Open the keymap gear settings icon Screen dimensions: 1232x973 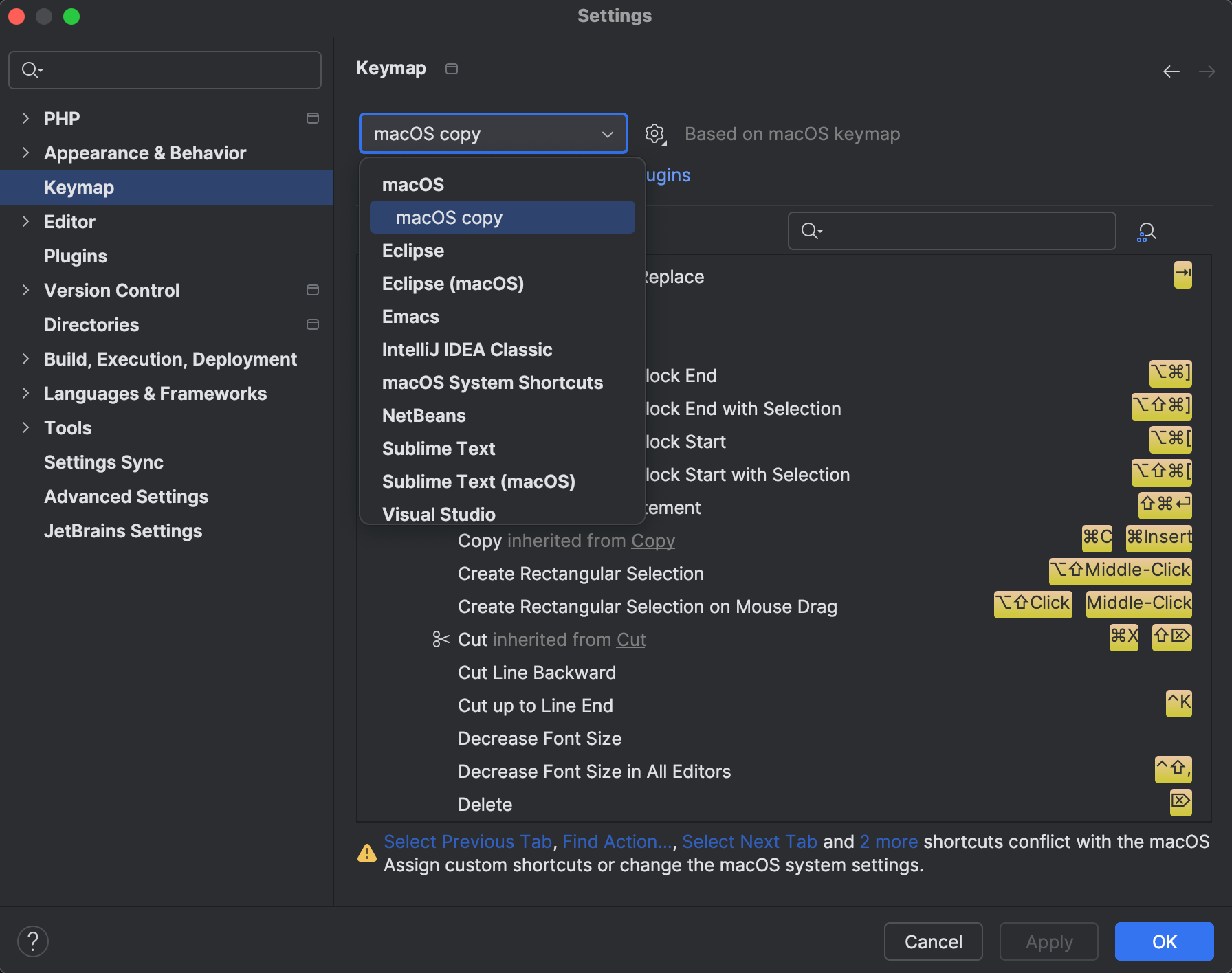tap(654, 134)
